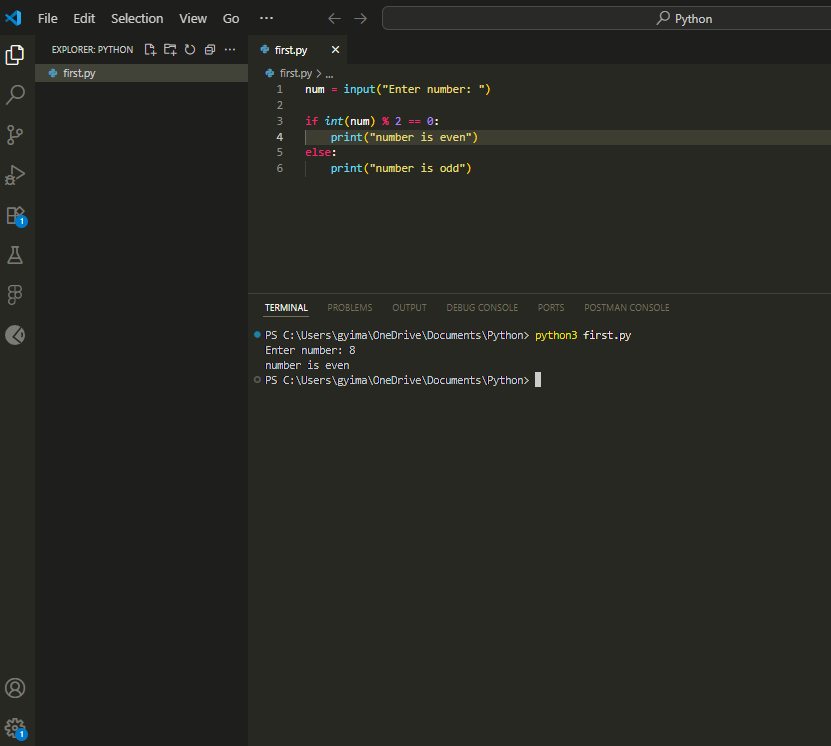This screenshot has height=746, width=831.
Task: Click the 'if int(num) % 2' code
Action: pyautogui.click(x=353, y=121)
